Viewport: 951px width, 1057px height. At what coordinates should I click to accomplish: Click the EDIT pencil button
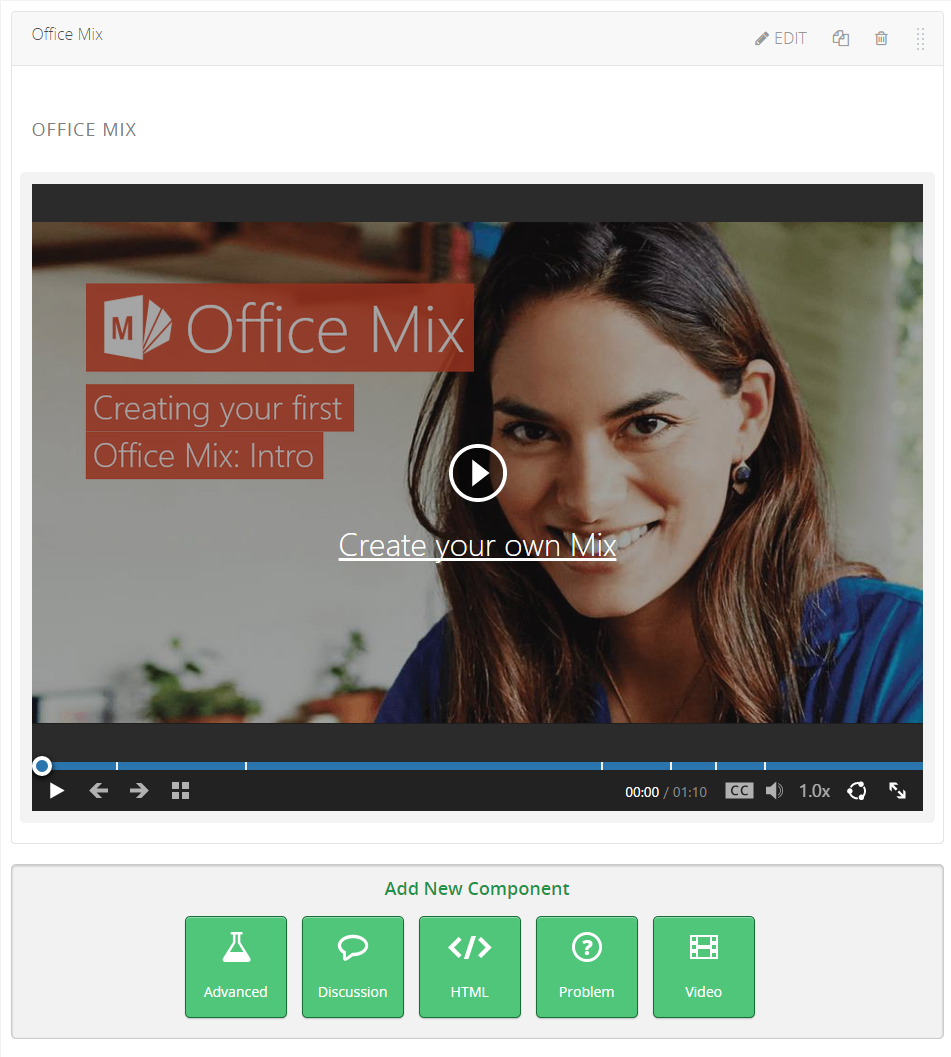coord(780,38)
